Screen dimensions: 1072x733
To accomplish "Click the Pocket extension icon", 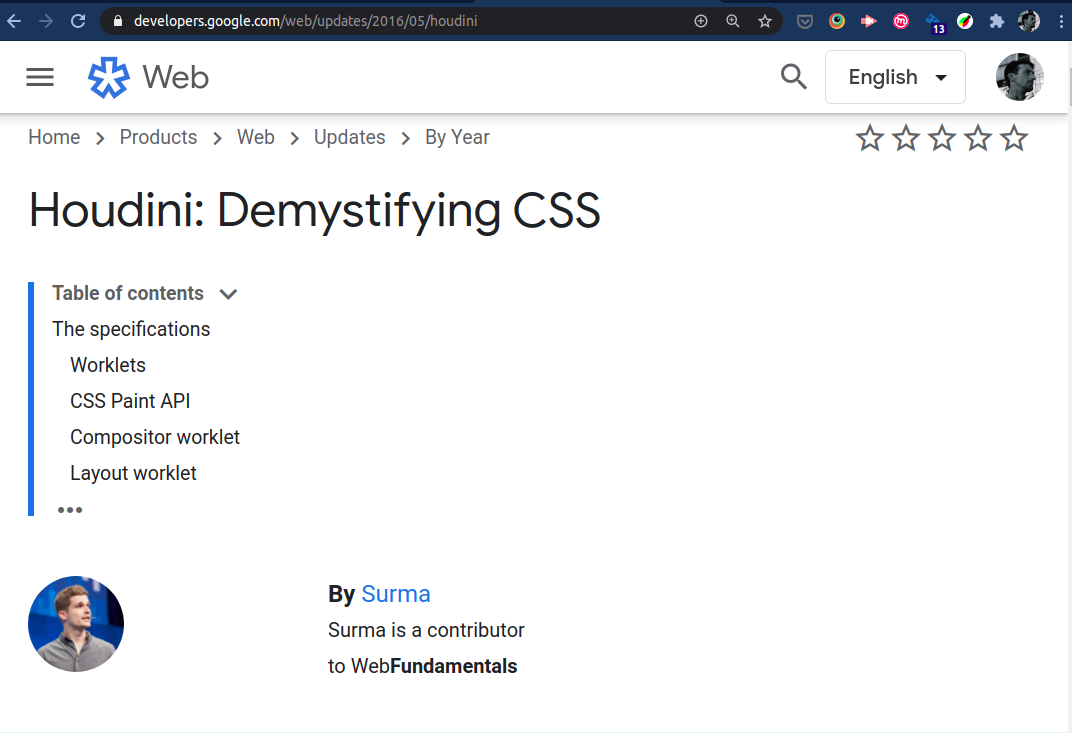I will click(805, 22).
